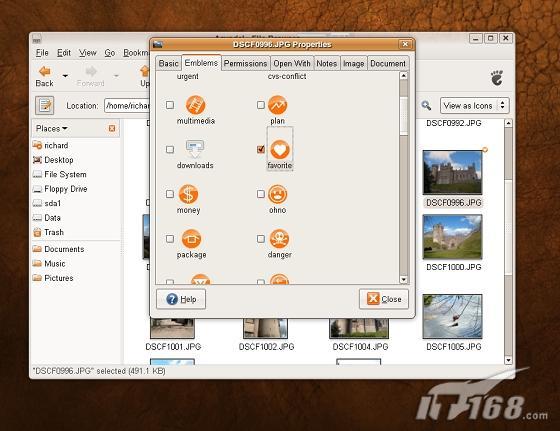This screenshot has width=560, height=431.
Task: Select the DSCF1000.JPG thumbnail
Action: point(452,237)
